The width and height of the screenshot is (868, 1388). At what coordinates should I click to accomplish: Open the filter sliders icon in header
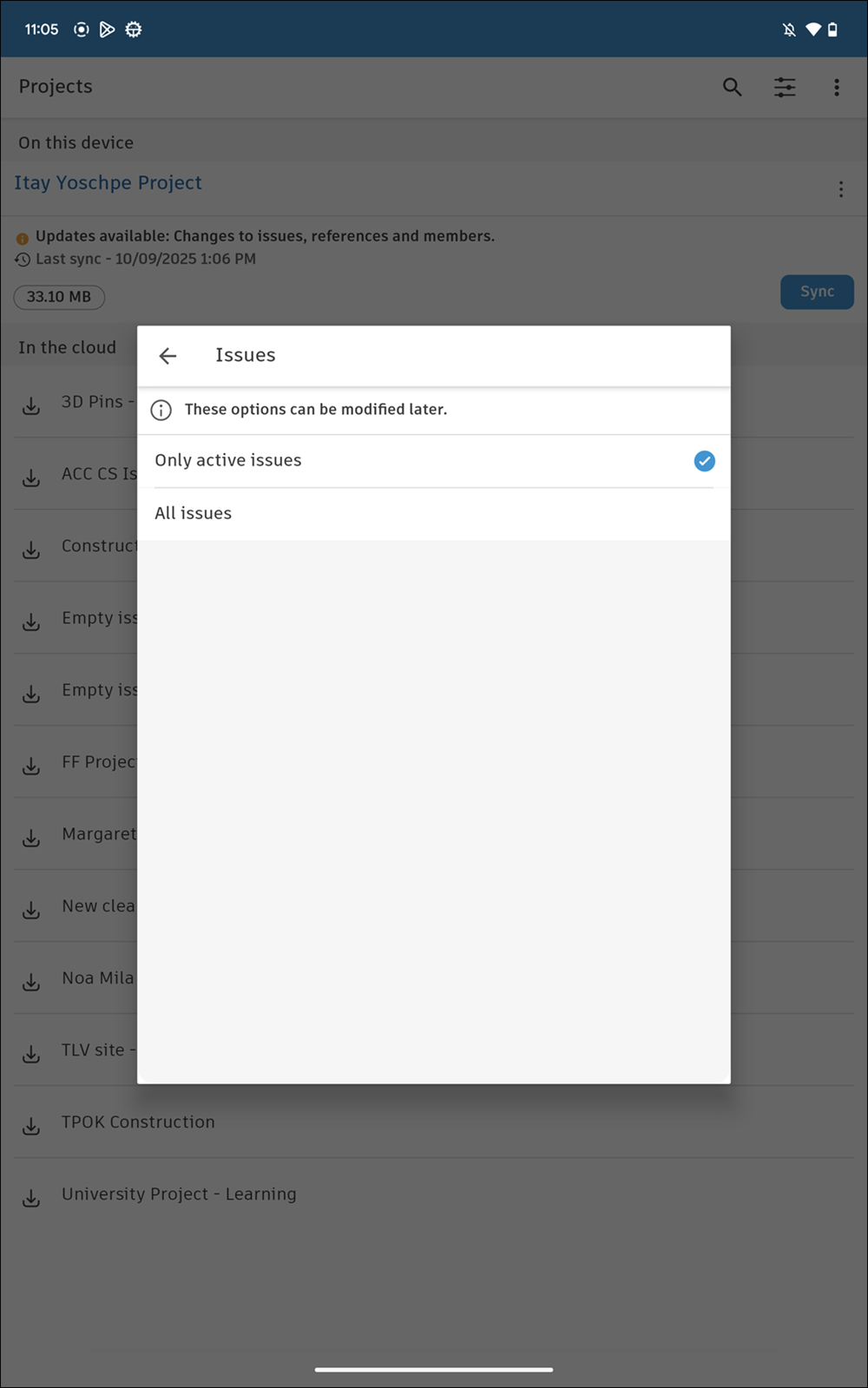785,87
